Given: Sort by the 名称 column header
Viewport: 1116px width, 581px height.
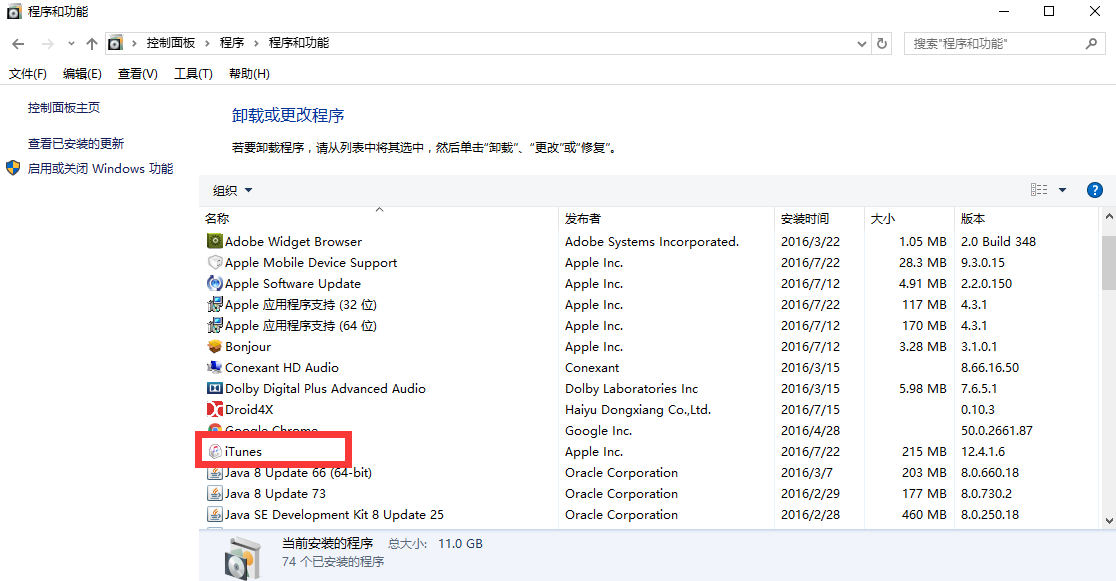Looking at the screenshot, I should coord(379,219).
